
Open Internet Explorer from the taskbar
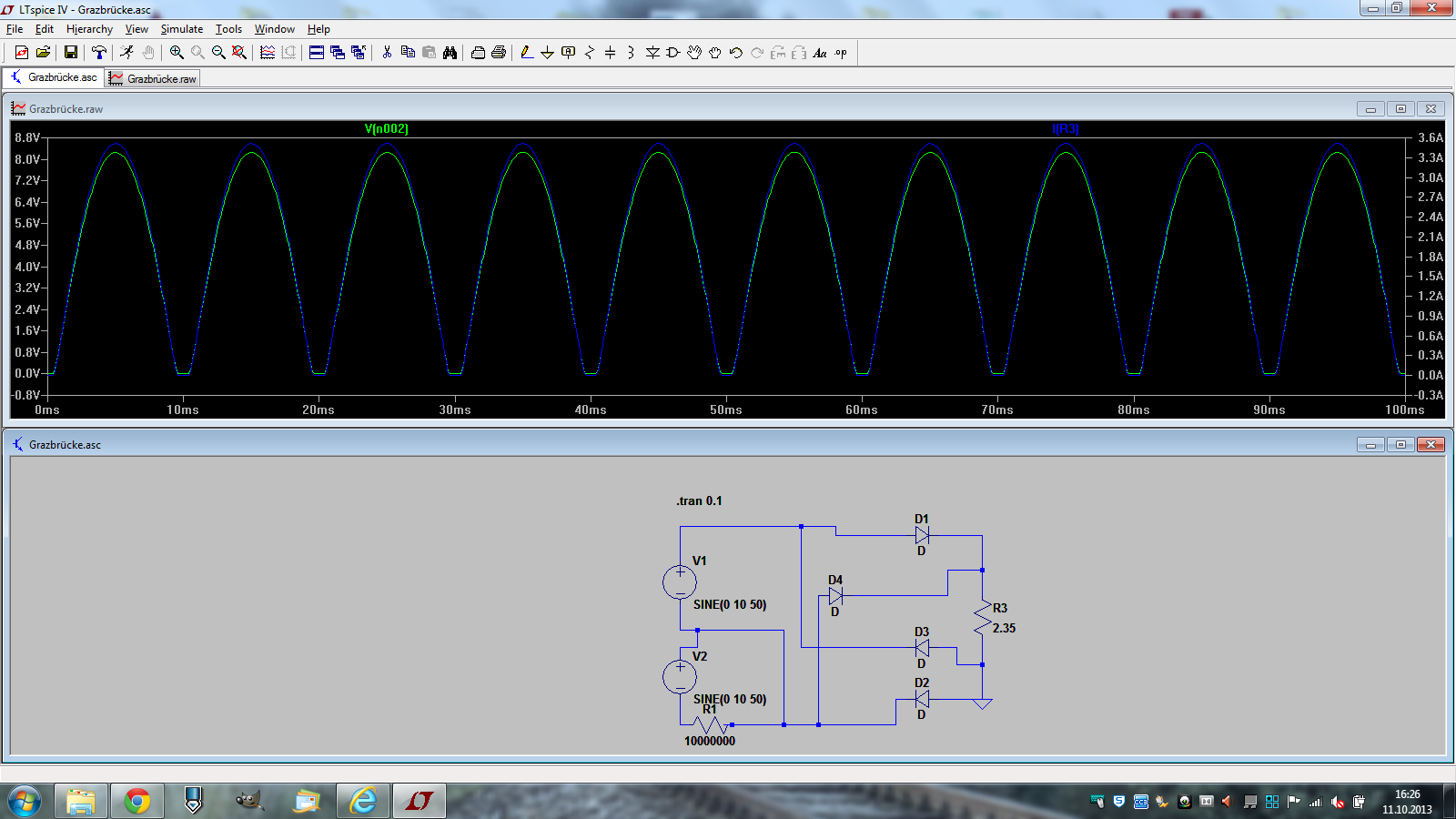click(363, 801)
